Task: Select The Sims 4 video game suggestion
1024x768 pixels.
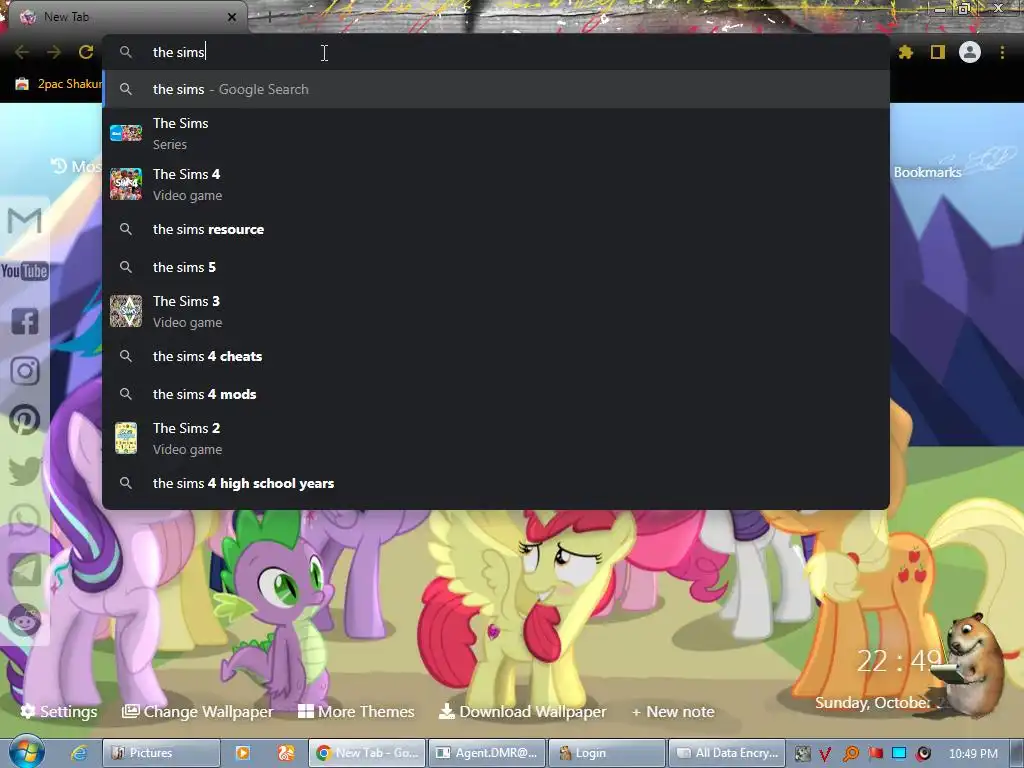Action: coord(496,184)
